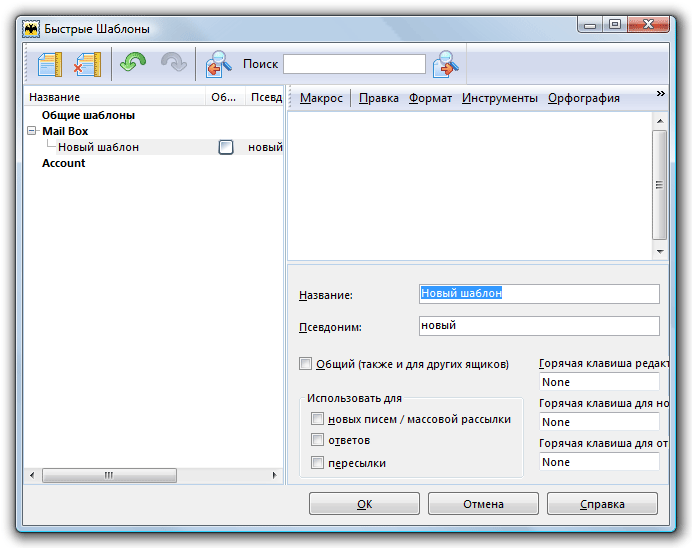Confirm with the OK button
692x548 pixels.
click(364, 504)
